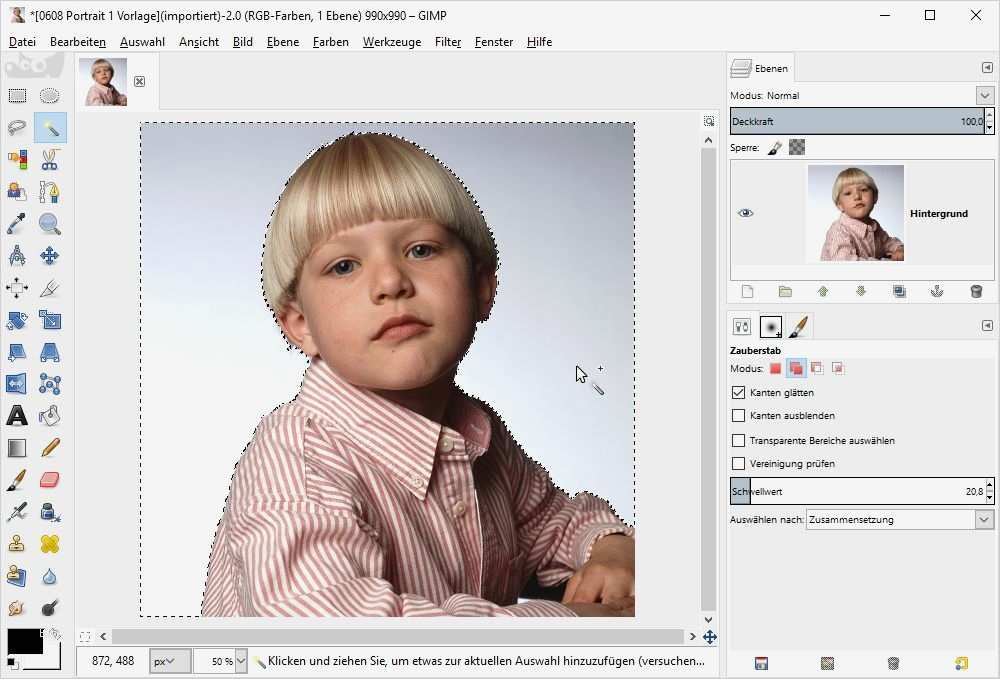The width and height of the screenshot is (1000, 679).
Task: Select the Text tool in the toolbox
Action: (17, 415)
